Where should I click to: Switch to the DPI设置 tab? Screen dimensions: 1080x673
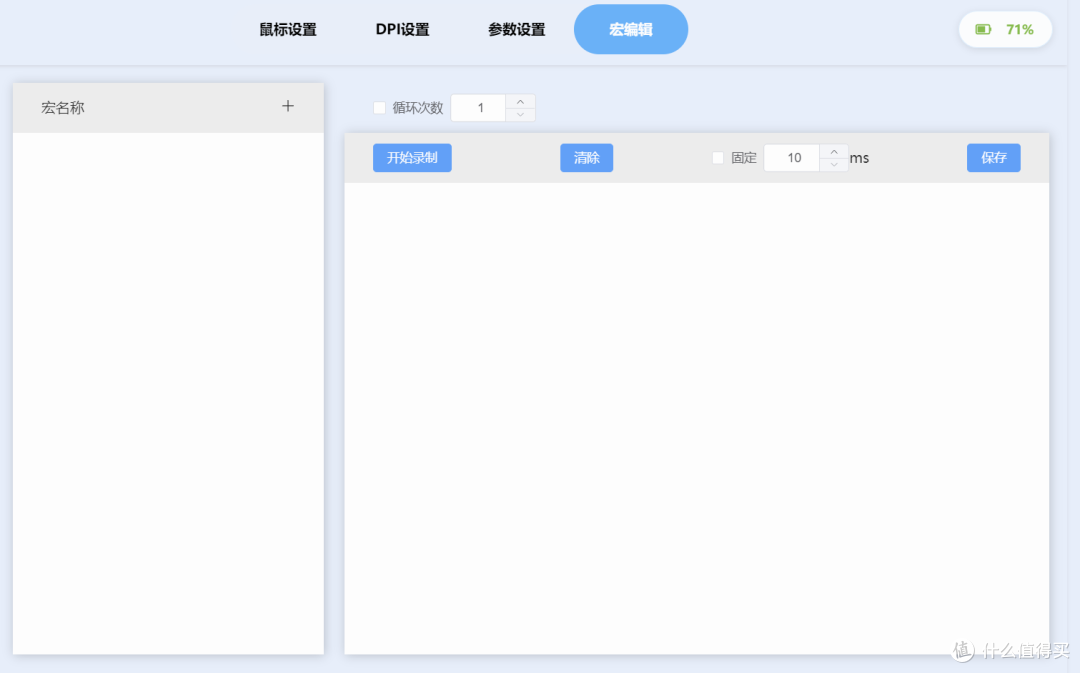pos(402,30)
